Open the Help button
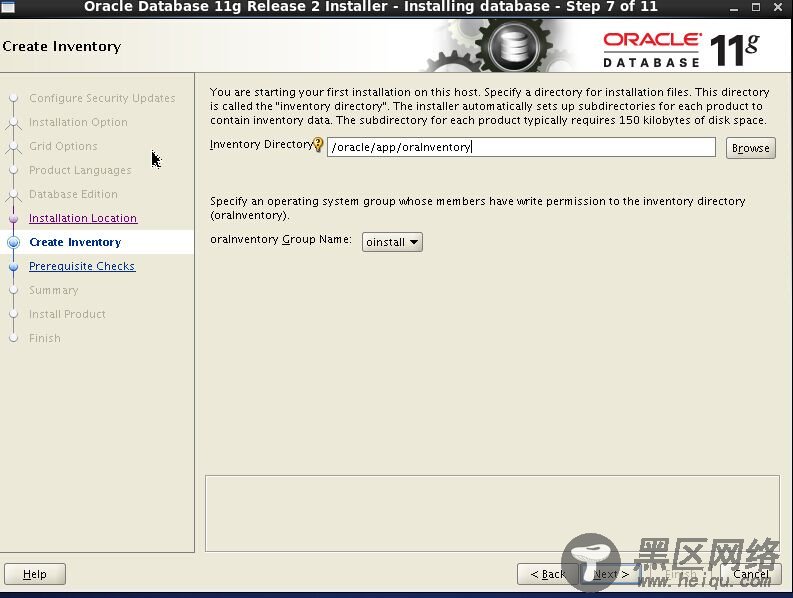793x598 pixels. [35, 574]
